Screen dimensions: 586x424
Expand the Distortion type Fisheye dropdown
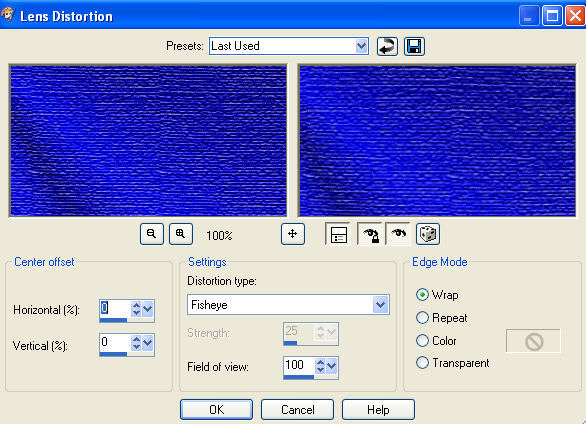tap(380, 305)
